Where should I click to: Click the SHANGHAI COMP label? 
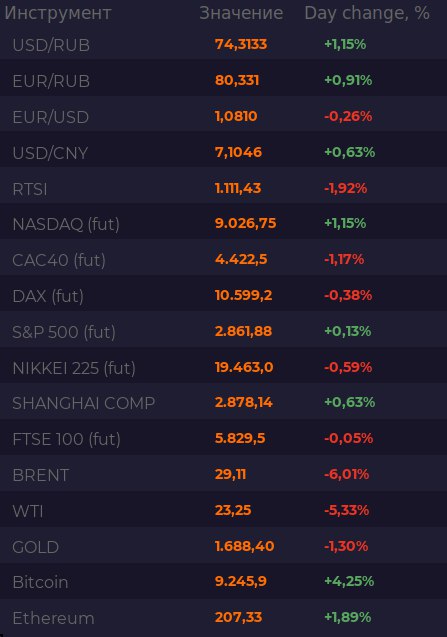click(x=84, y=403)
